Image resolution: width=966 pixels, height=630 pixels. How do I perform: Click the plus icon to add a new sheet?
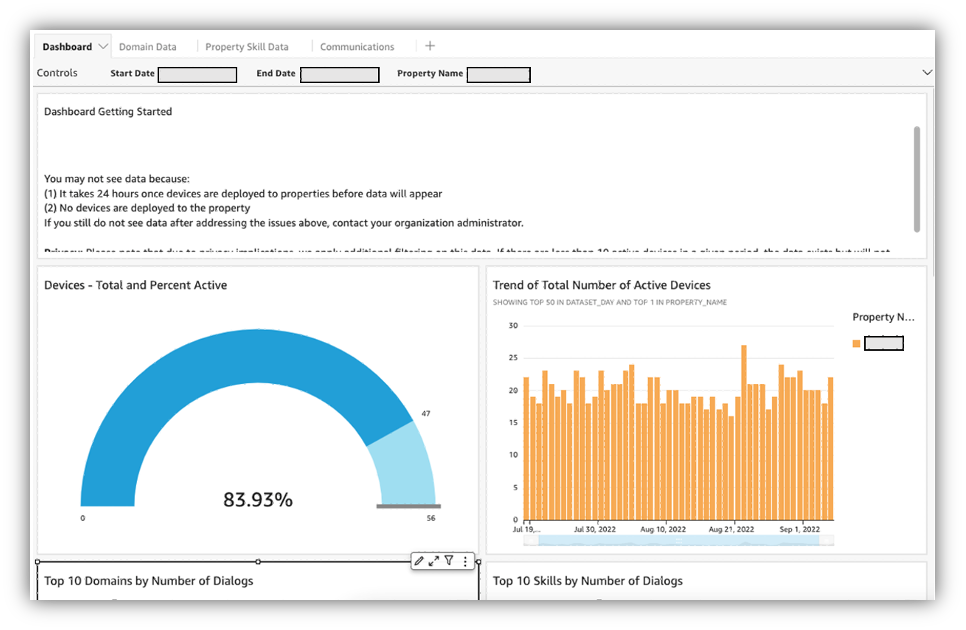coord(430,45)
